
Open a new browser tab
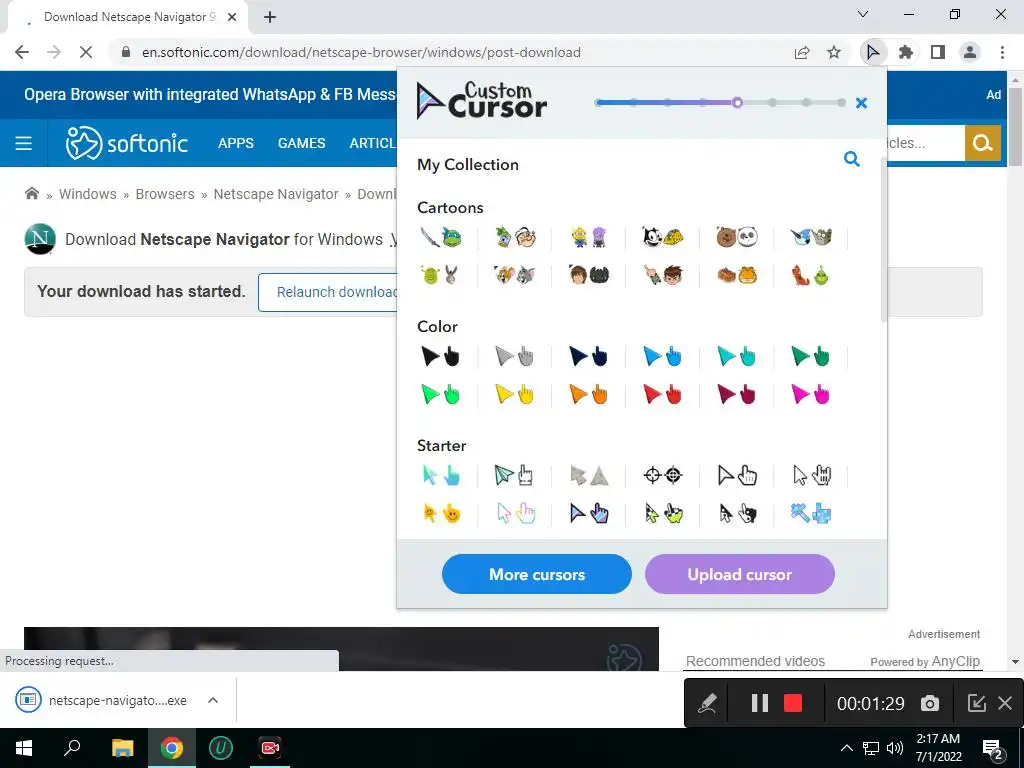pos(270,17)
